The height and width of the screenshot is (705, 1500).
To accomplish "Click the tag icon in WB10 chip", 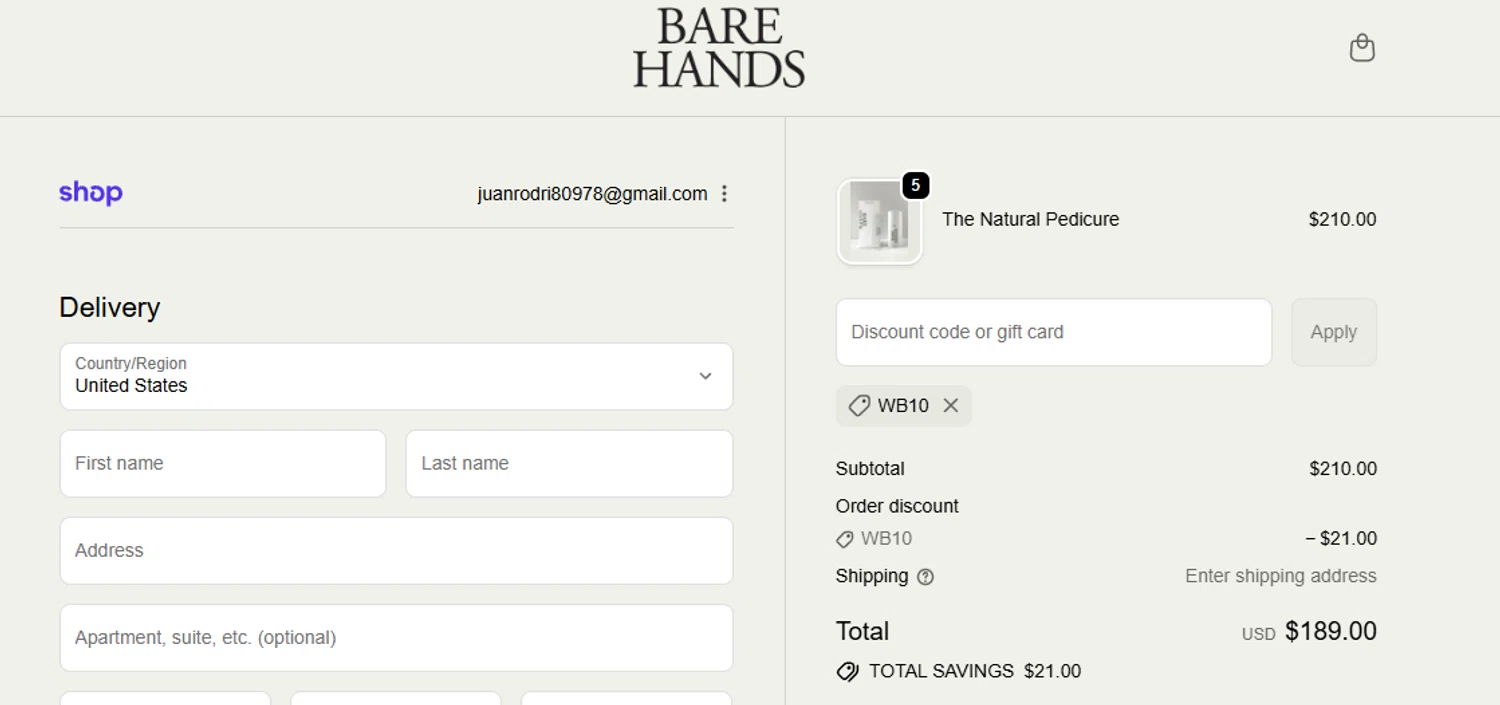I will click(859, 406).
